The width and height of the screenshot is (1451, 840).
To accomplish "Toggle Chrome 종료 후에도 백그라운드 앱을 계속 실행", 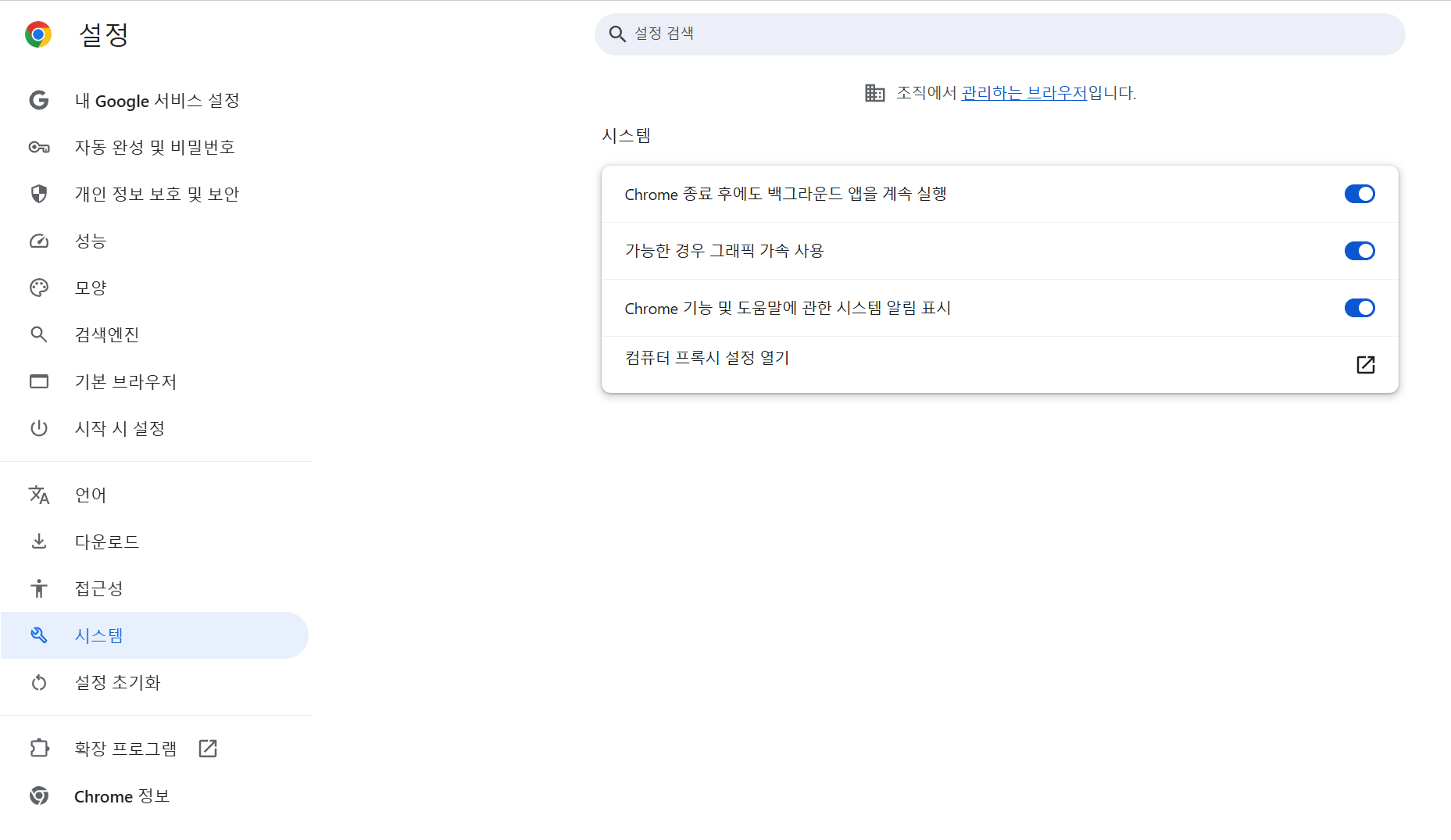I will point(1360,194).
